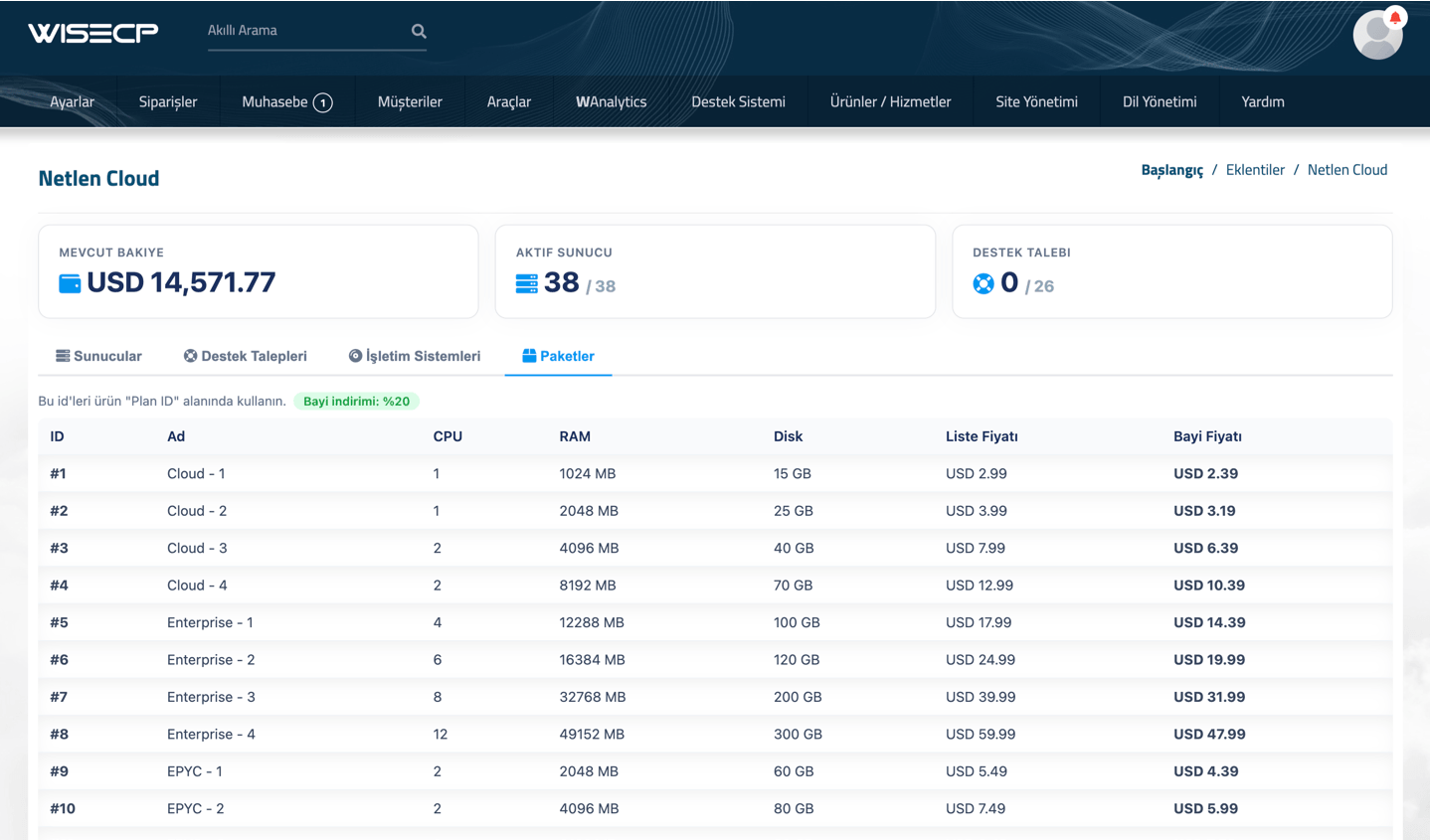
Task: Click the WISECP logo
Action: coord(93,33)
